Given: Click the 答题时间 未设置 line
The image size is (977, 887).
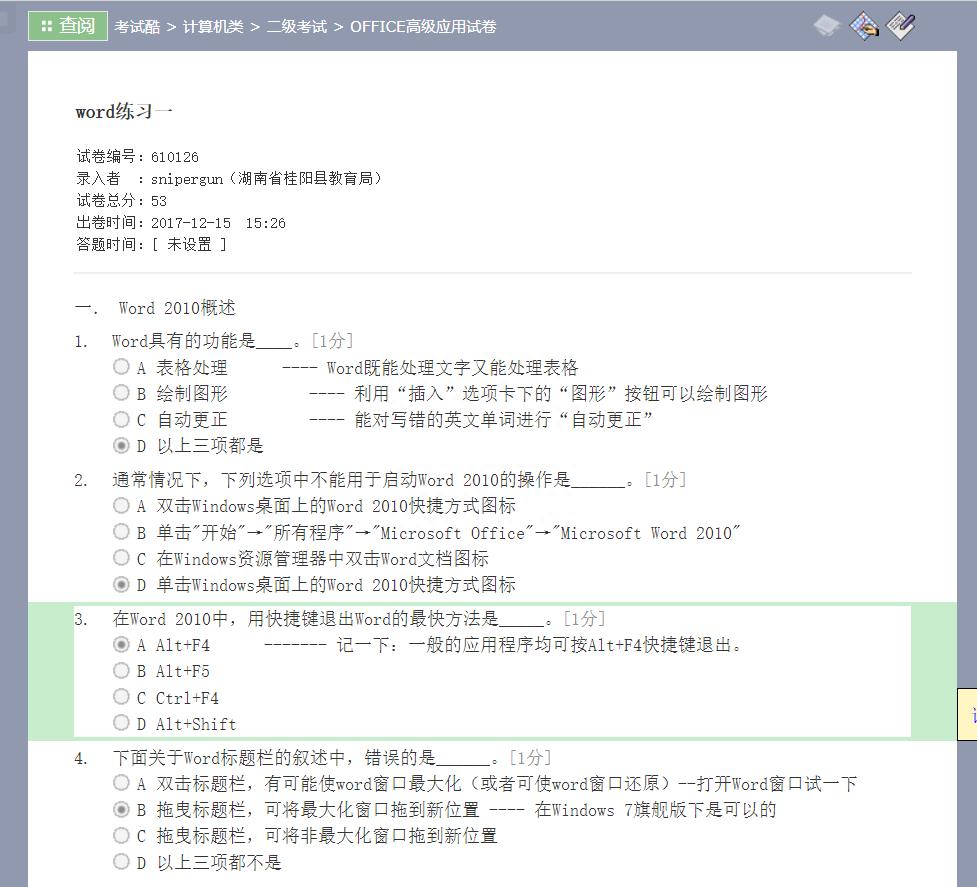Looking at the screenshot, I should pos(151,245).
